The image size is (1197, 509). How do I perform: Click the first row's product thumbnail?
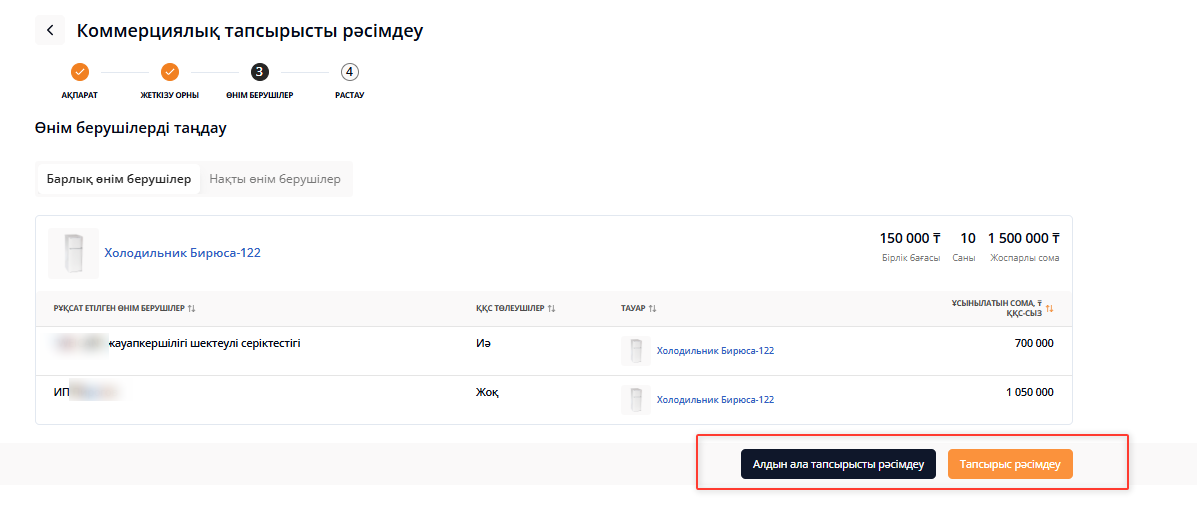[x=636, y=351]
